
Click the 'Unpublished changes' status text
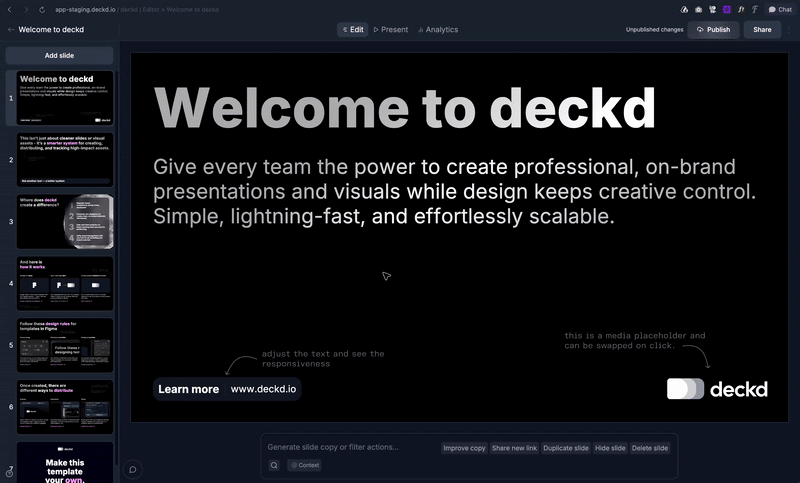(x=654, y=30)
